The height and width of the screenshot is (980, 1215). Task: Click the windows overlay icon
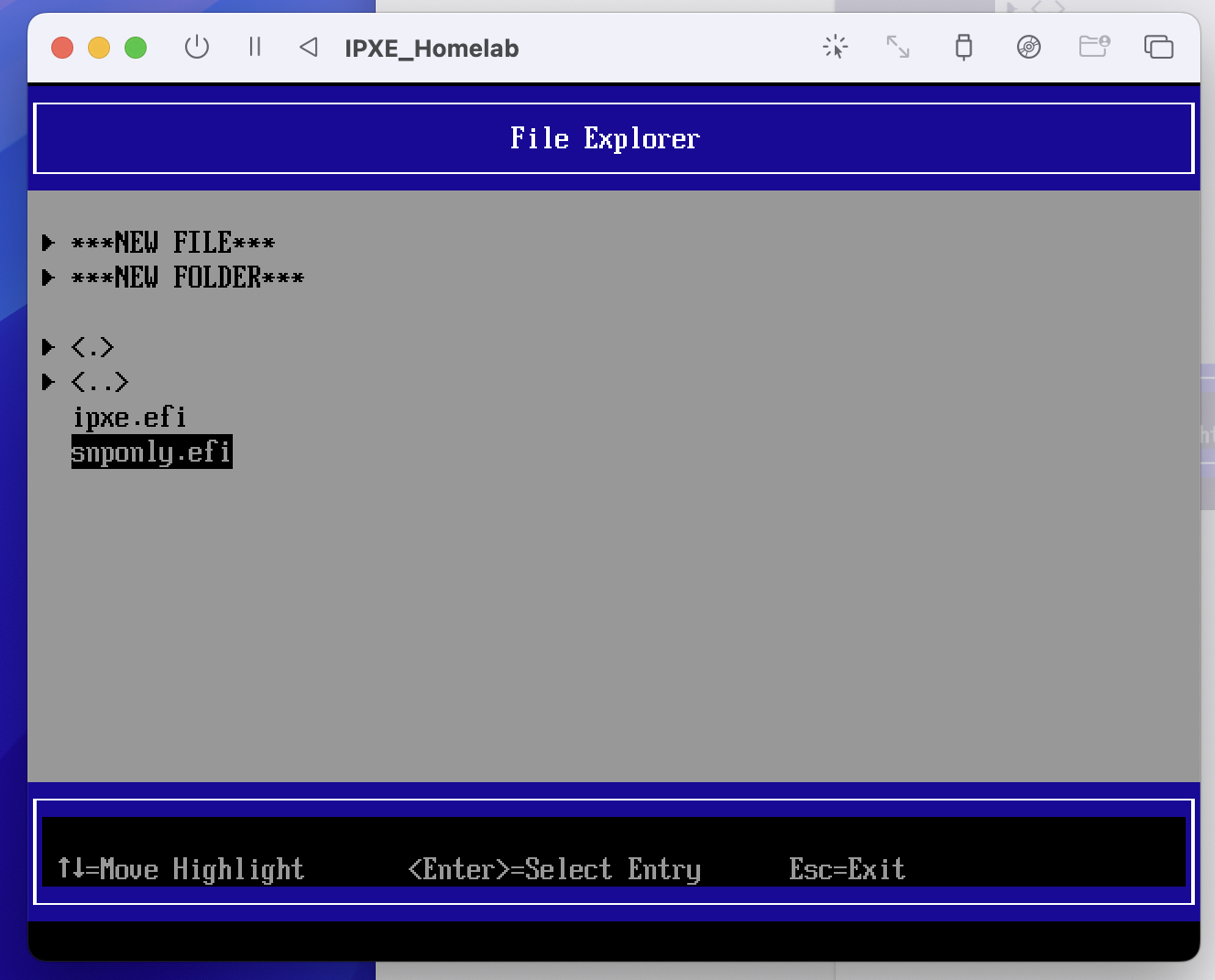click(1158, 47)
